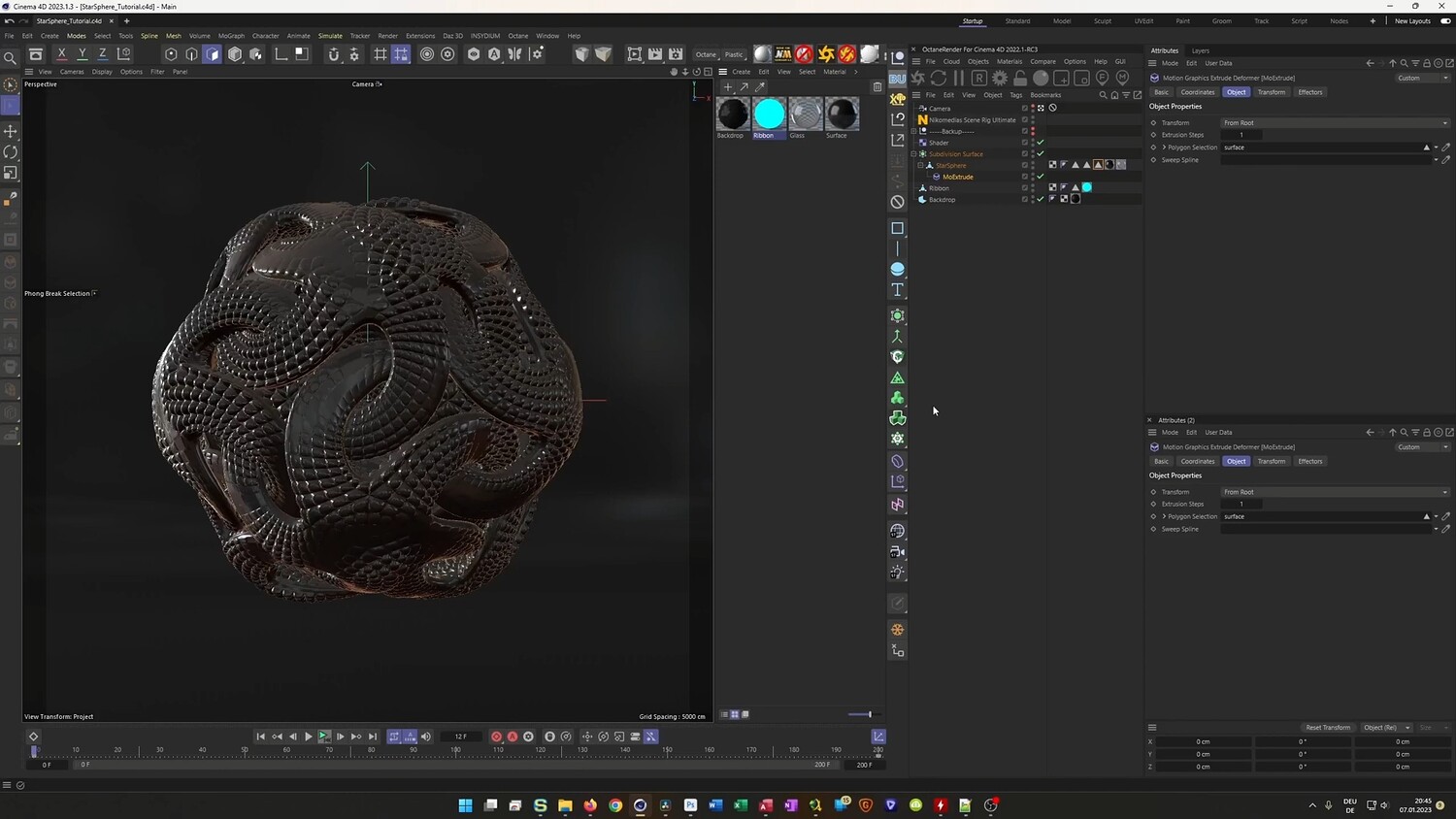Toggle Ribbon object visibility dots
The height and width of the screenshot is (819, 1456).
click(x=1033, y=187)
